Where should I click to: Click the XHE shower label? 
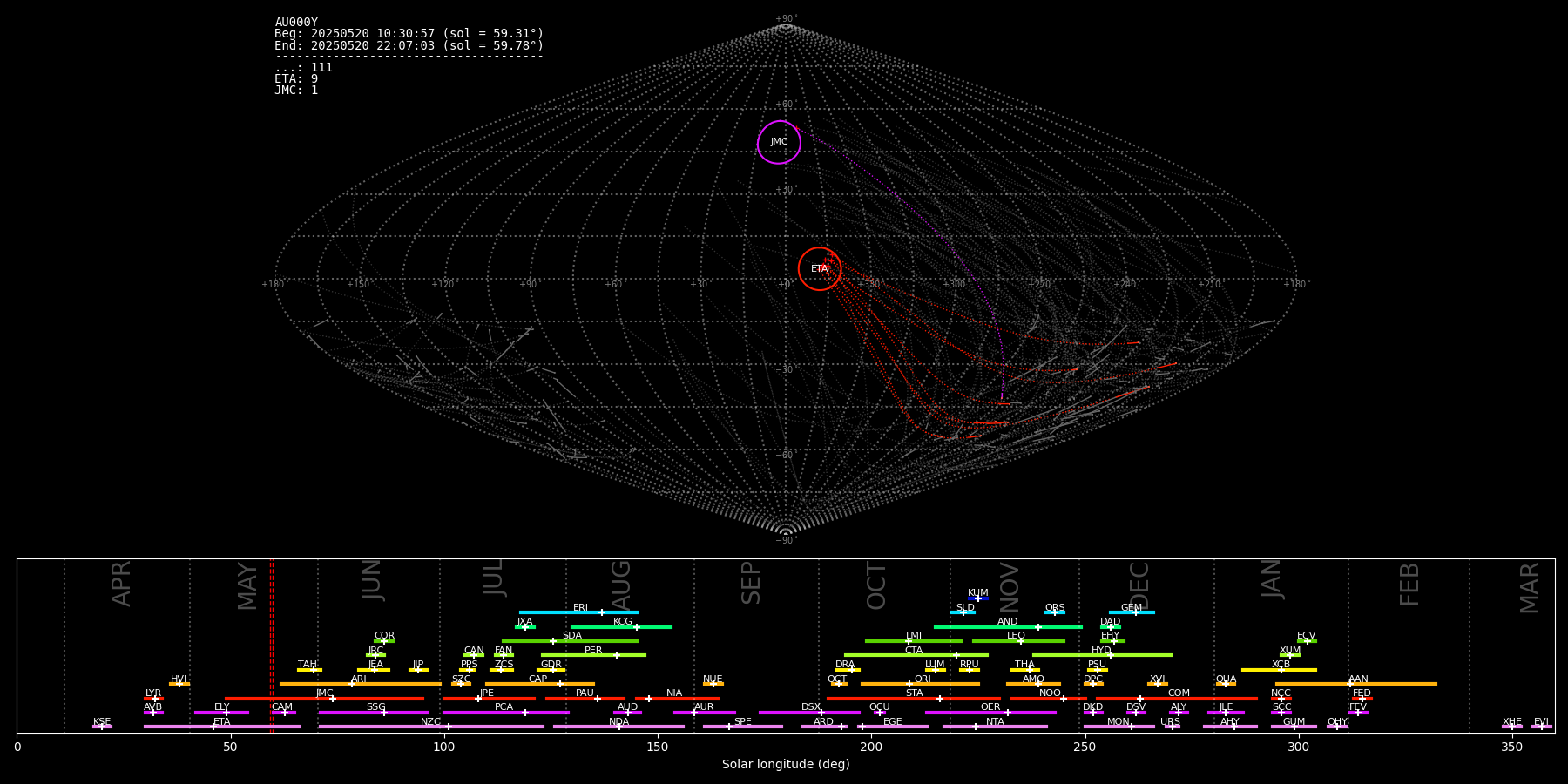point(1512,722)
